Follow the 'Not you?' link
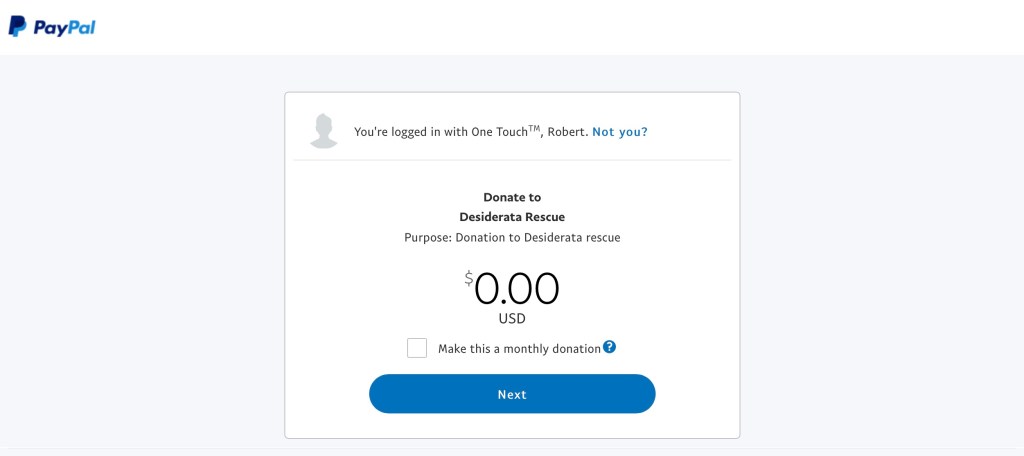 pyautogui.click(x=620, y=132)
